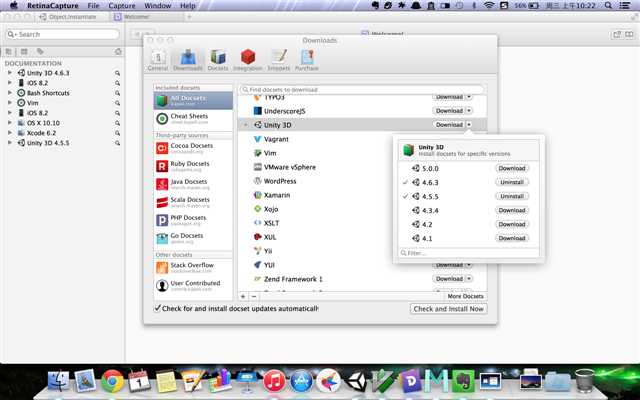Search inside Xcode 6.2 docset icon
This screenshot has width=640, height=400.
point(117,133)
